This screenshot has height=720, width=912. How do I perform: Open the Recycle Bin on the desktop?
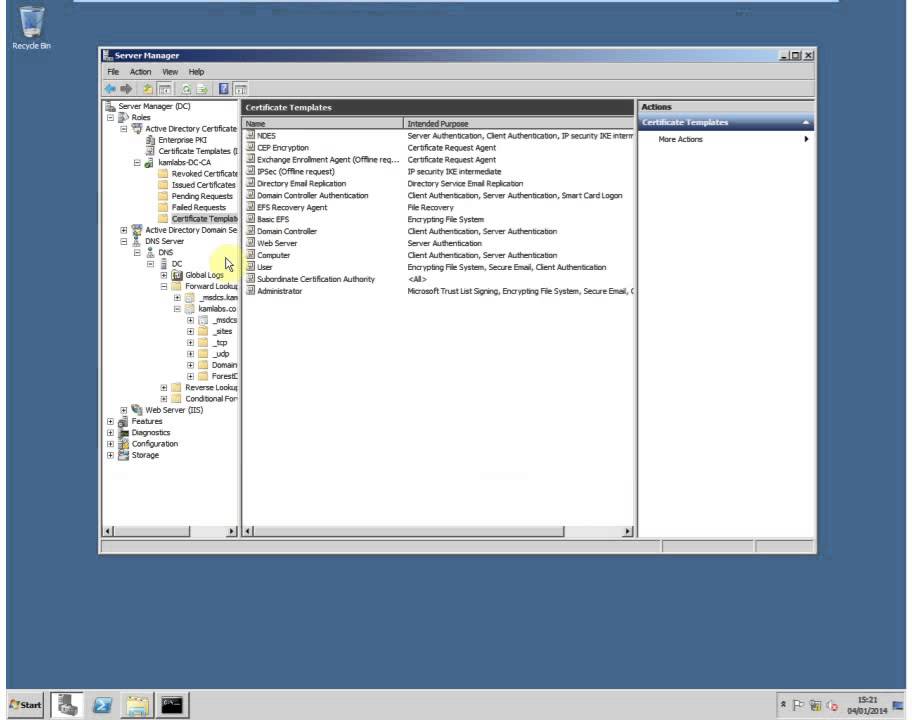pyautogui.click(x=31, y=27)
